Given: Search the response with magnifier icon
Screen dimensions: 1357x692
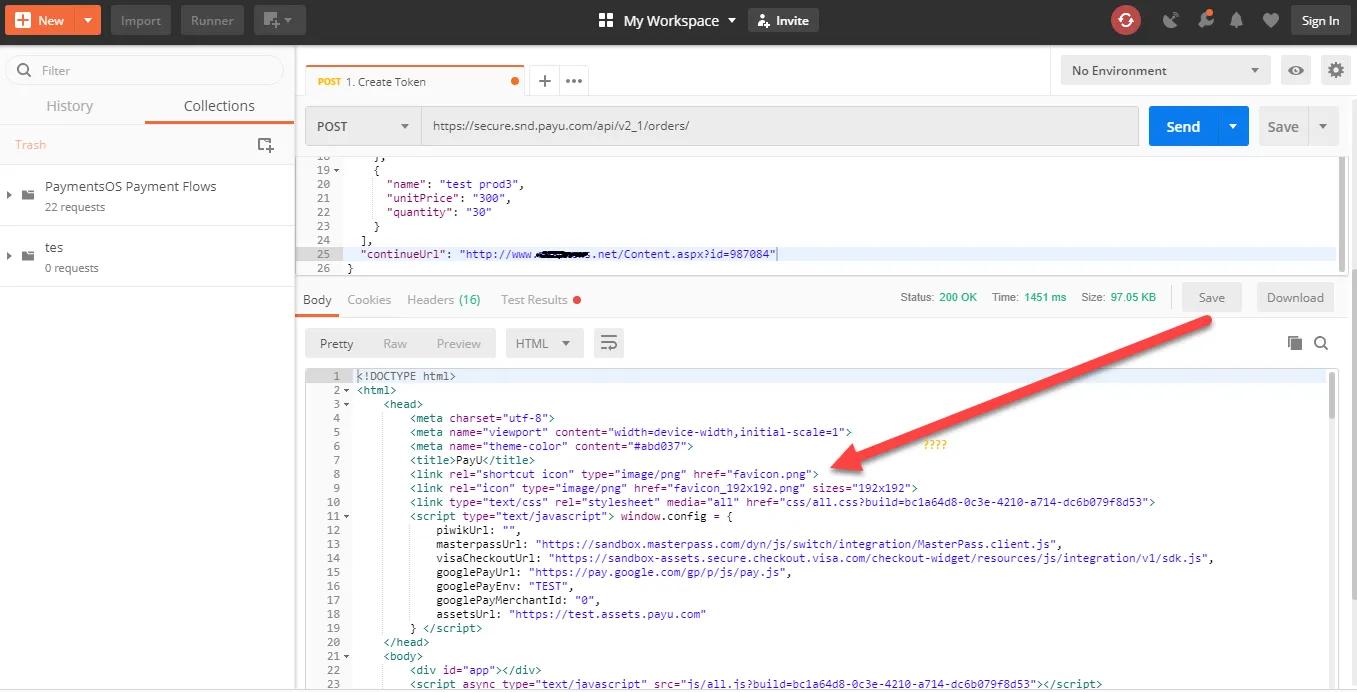Looking at the screenshot, I should (1321, 343).
